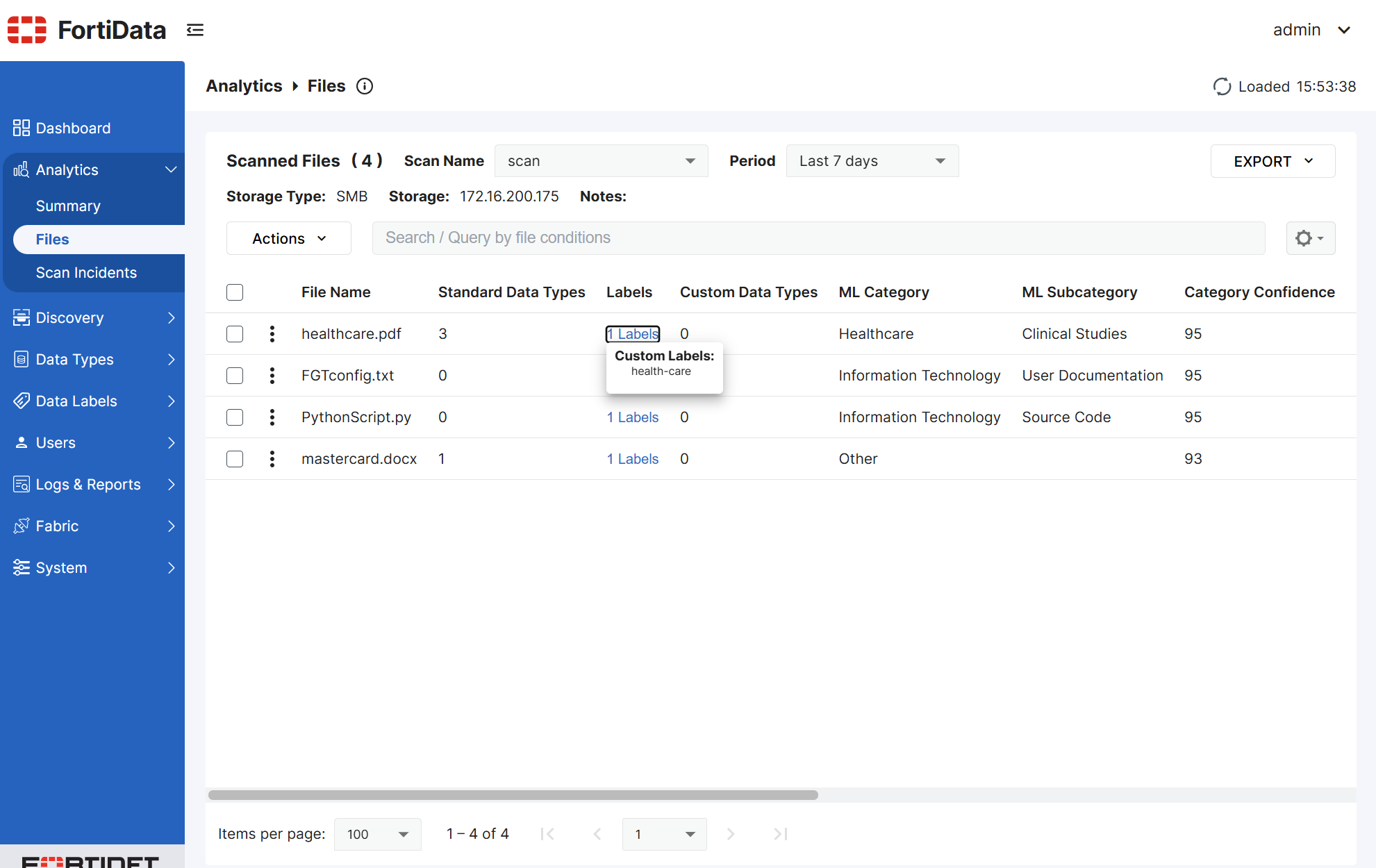The width and height of the screenshot is (1376, 868).
Task: Check the select-all files checkbox
Action: [235, 292]
